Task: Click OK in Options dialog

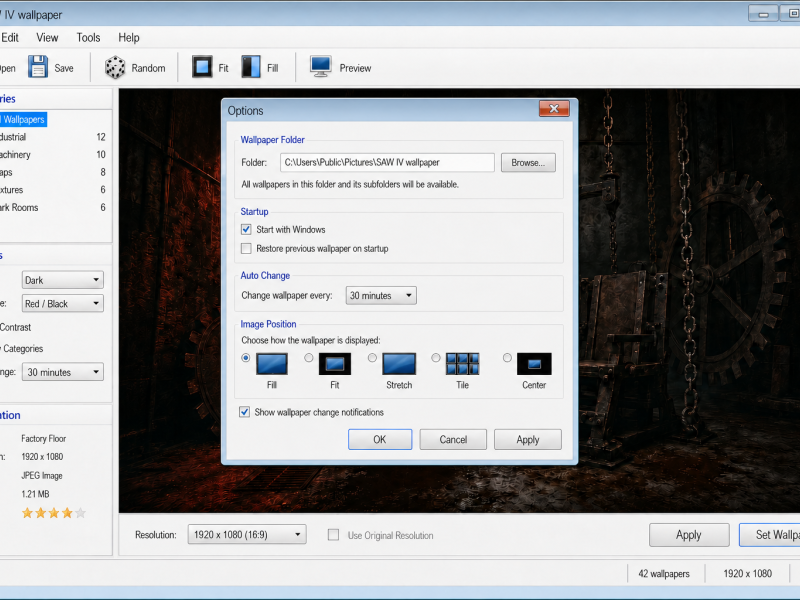Action: point(380,439)
